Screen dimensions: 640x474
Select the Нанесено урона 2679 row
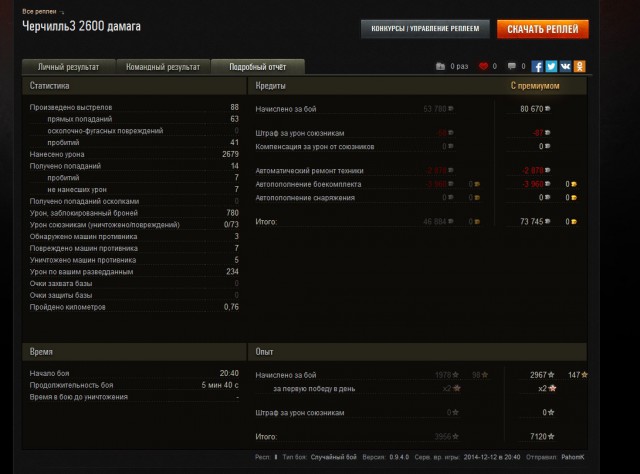click(x=134, y=154)
